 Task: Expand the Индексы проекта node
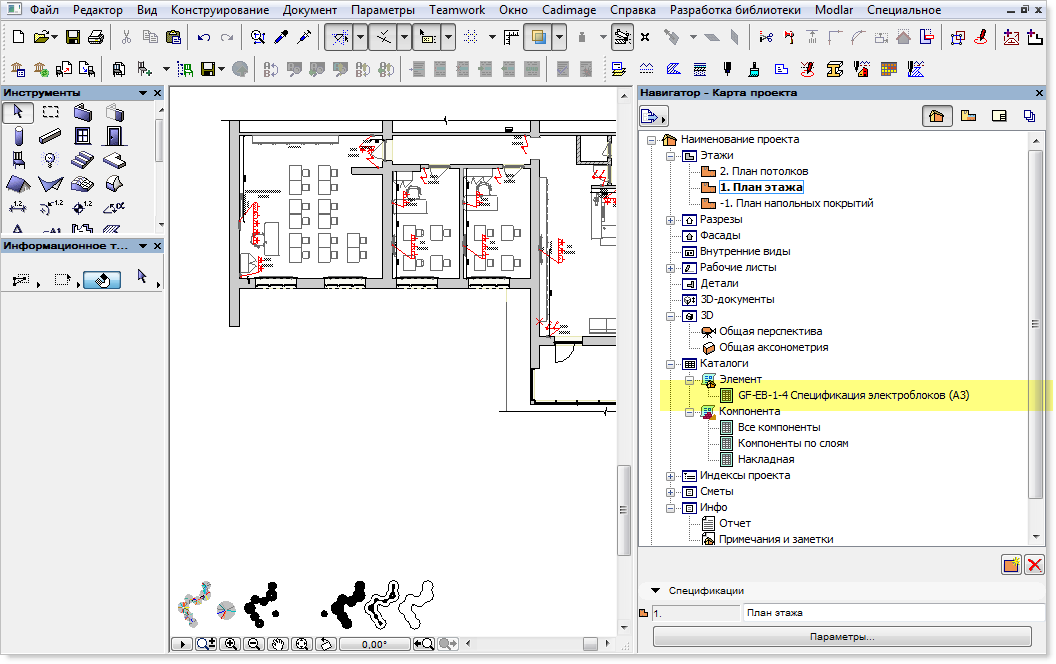point(670,476)
